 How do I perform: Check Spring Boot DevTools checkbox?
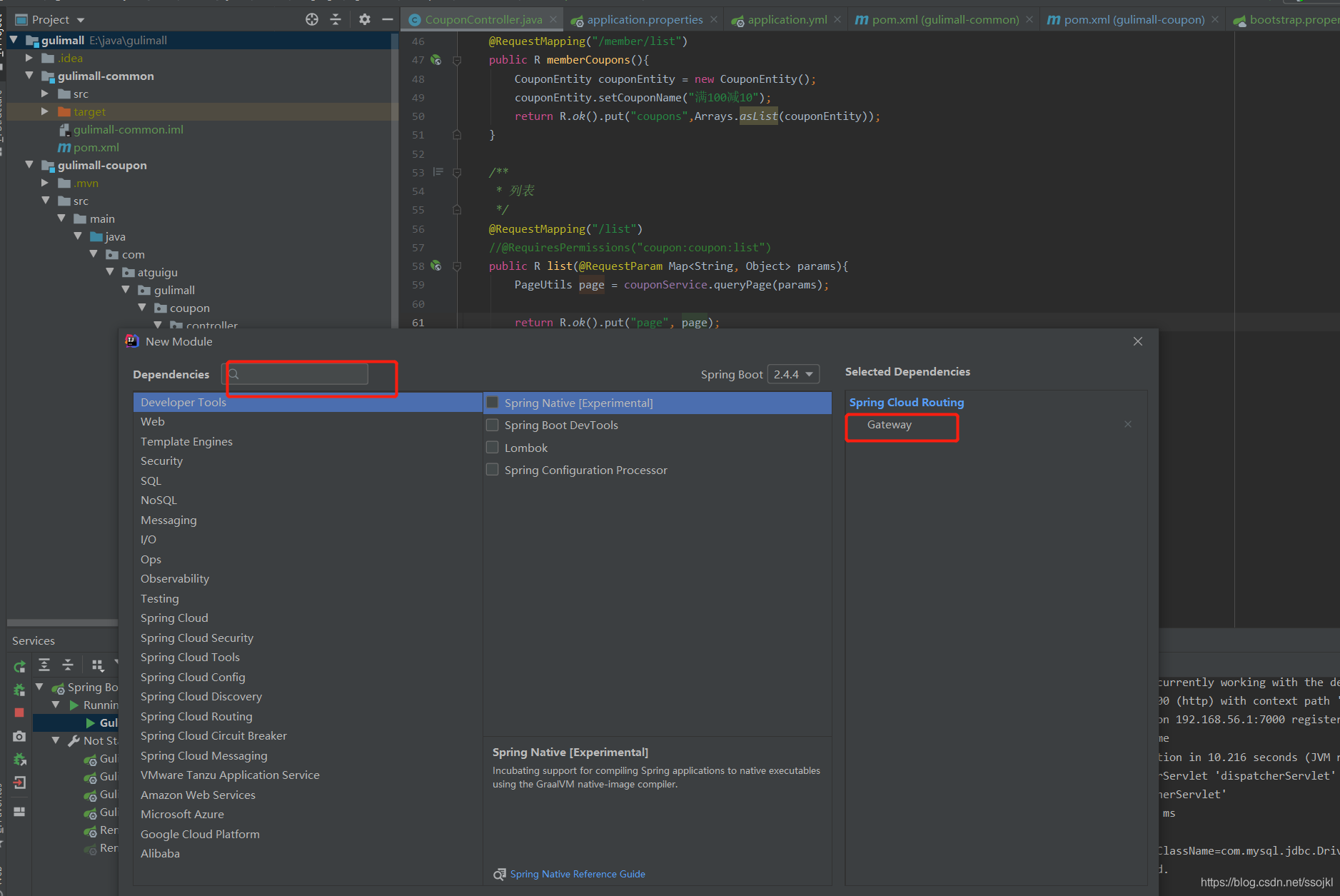point(492,425)
